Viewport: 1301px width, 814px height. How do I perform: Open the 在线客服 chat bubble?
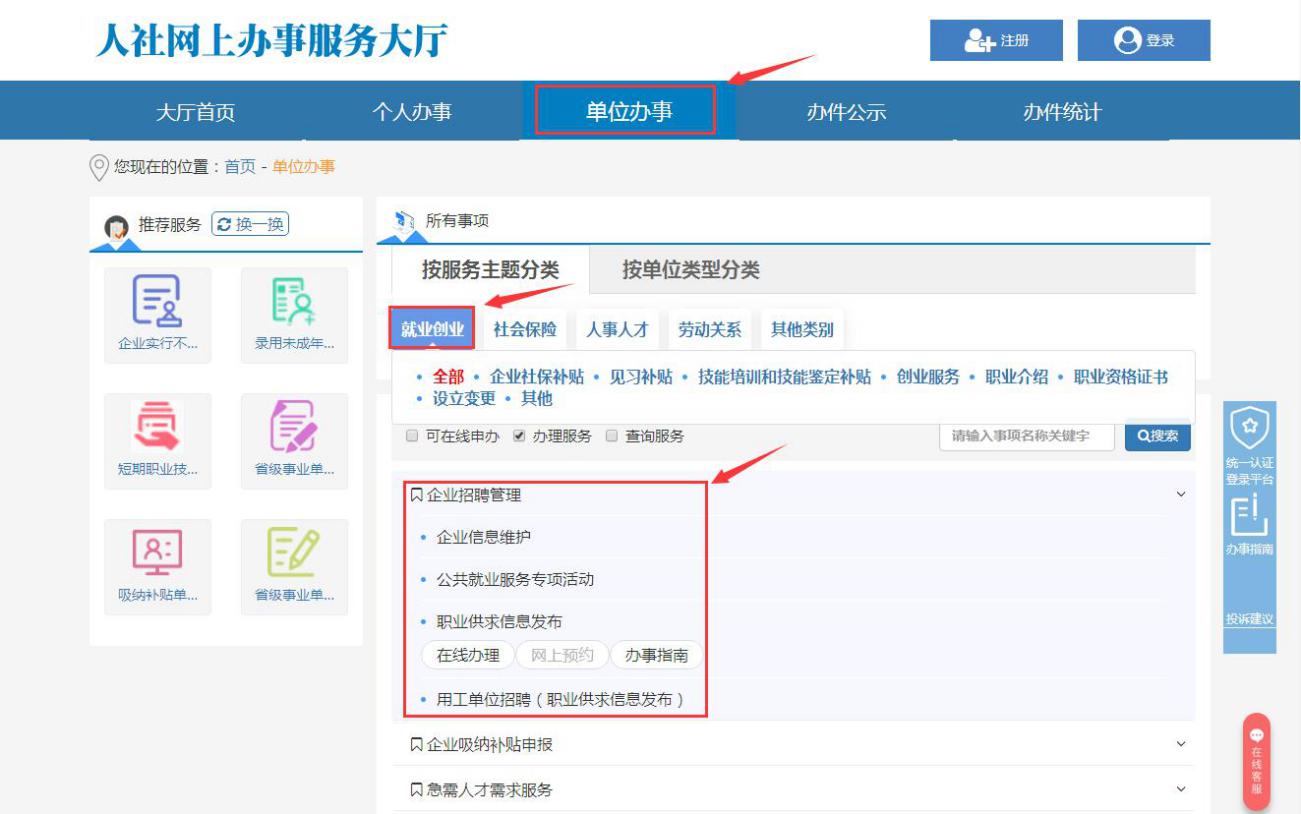click(1256, 762)
